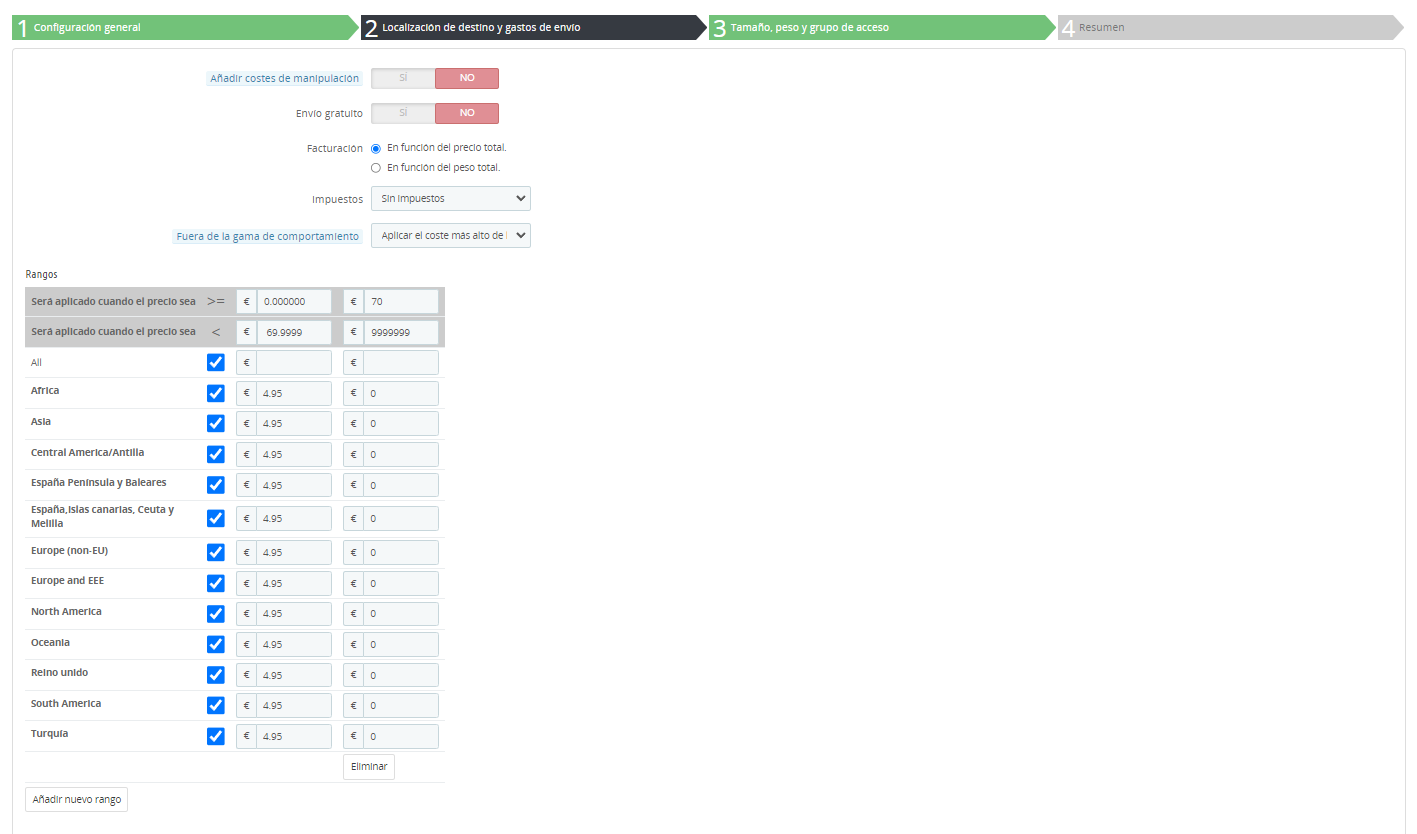
Task: Click the Añadir costes de manipulación label
Action: (285, 78)
